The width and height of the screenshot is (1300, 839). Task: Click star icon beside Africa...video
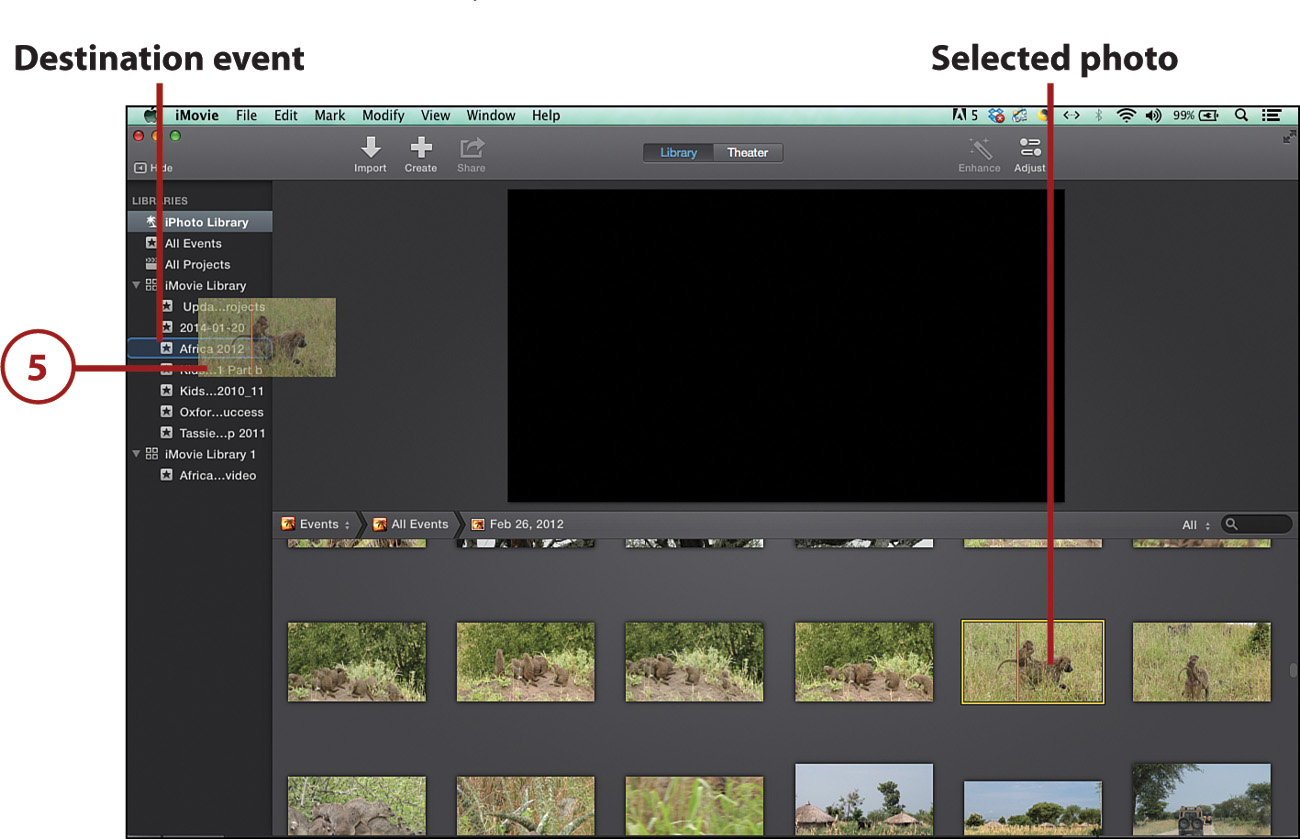(x=167, y=475)
